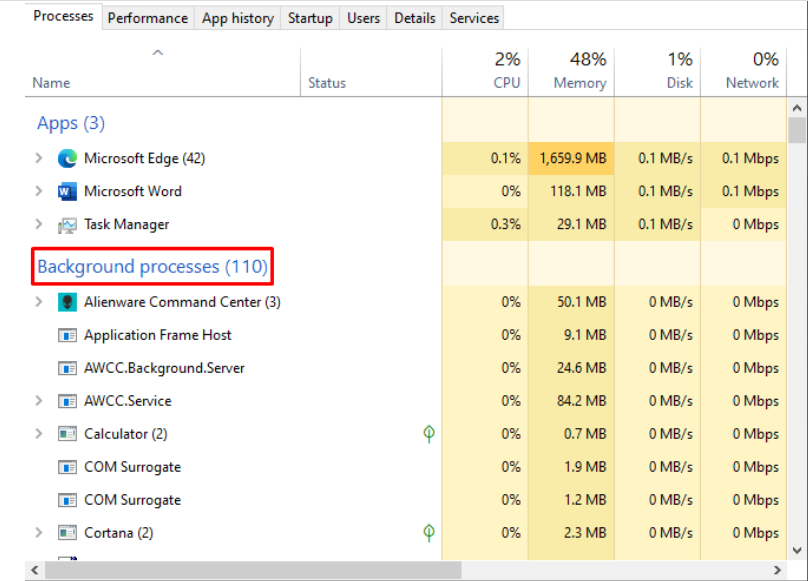Viewport: 808px width, 581px height.
Task: Click the vertical scrollbar down arrow
Action: (x=797, y=551)
